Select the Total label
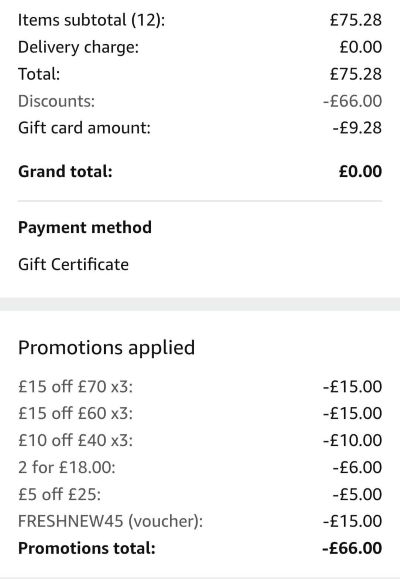Screen dimensions: 400x579 [x=39, y=74]
